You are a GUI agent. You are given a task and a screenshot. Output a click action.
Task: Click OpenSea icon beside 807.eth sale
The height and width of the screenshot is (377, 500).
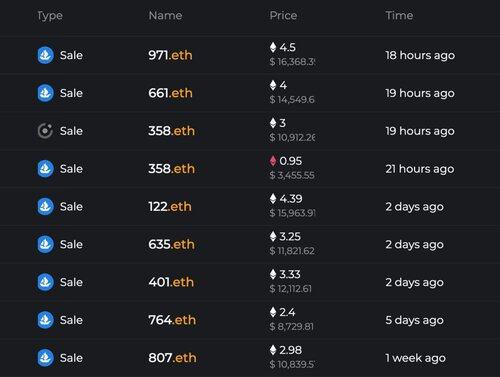45,358
